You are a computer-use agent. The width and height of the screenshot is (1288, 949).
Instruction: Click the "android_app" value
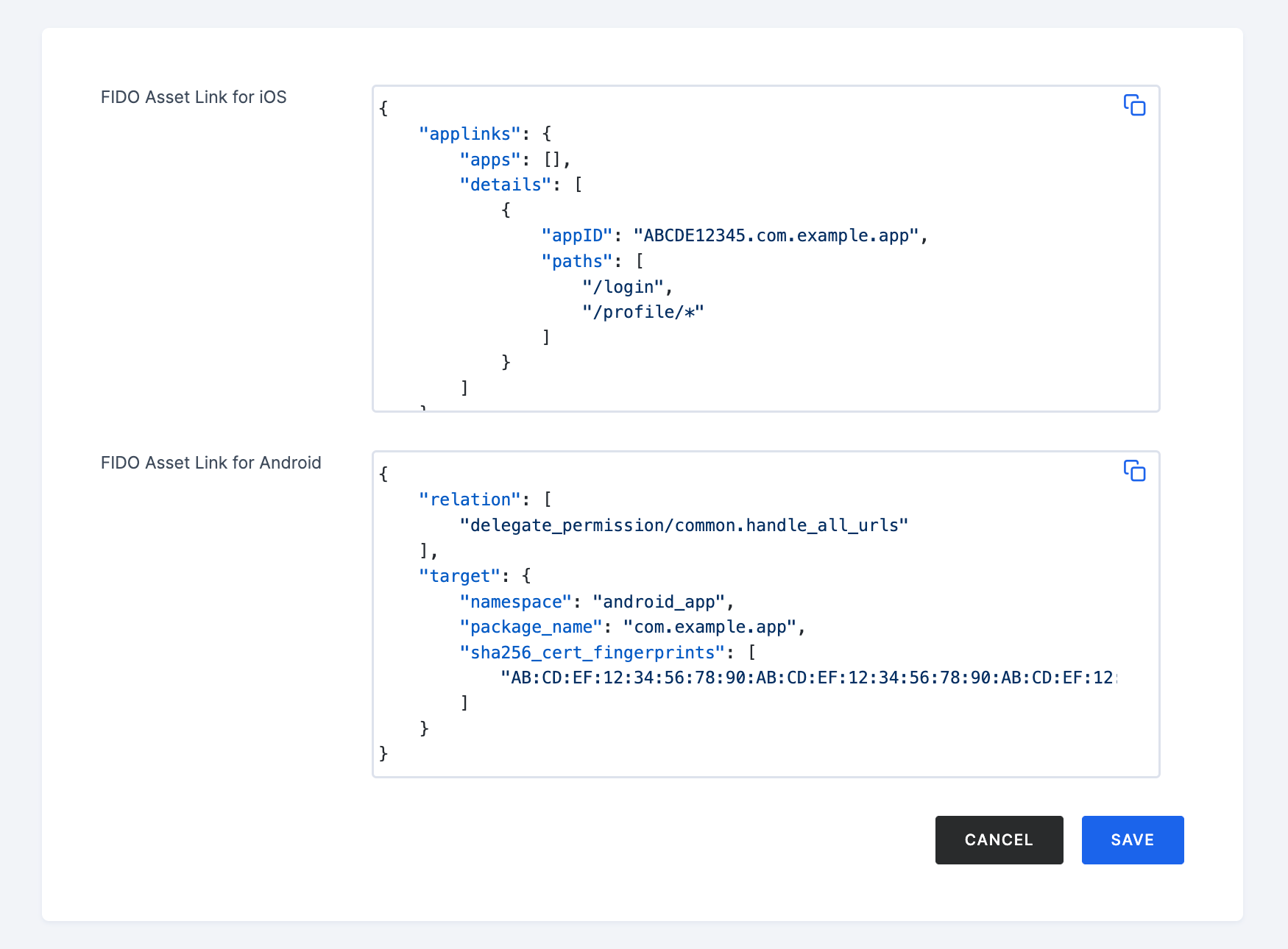[x=659, y=602]
